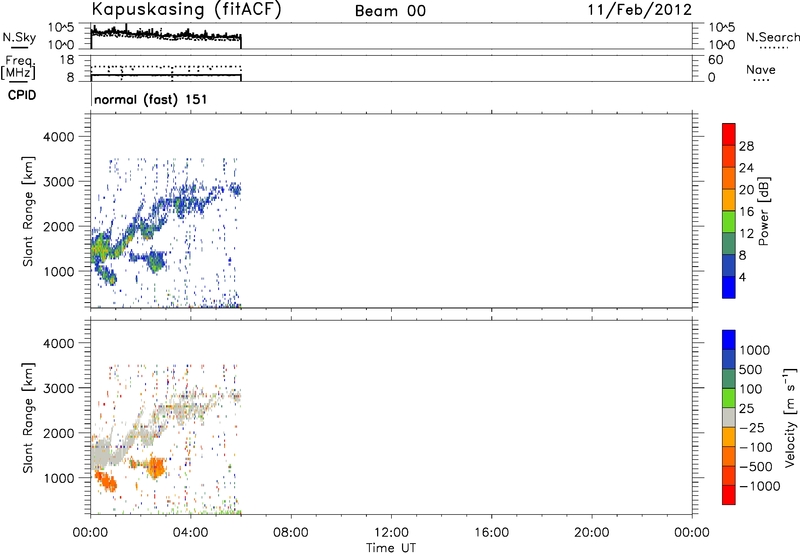The height and width of the screenshot is (554, 800).
Task: Click the 'Freq. [MHz]' axis label
Action: coord(18,68)
